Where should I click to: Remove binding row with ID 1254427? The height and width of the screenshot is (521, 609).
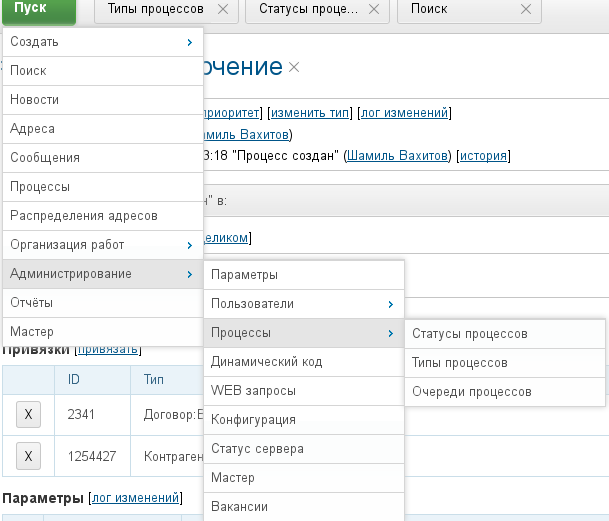(x=28, y=456)
